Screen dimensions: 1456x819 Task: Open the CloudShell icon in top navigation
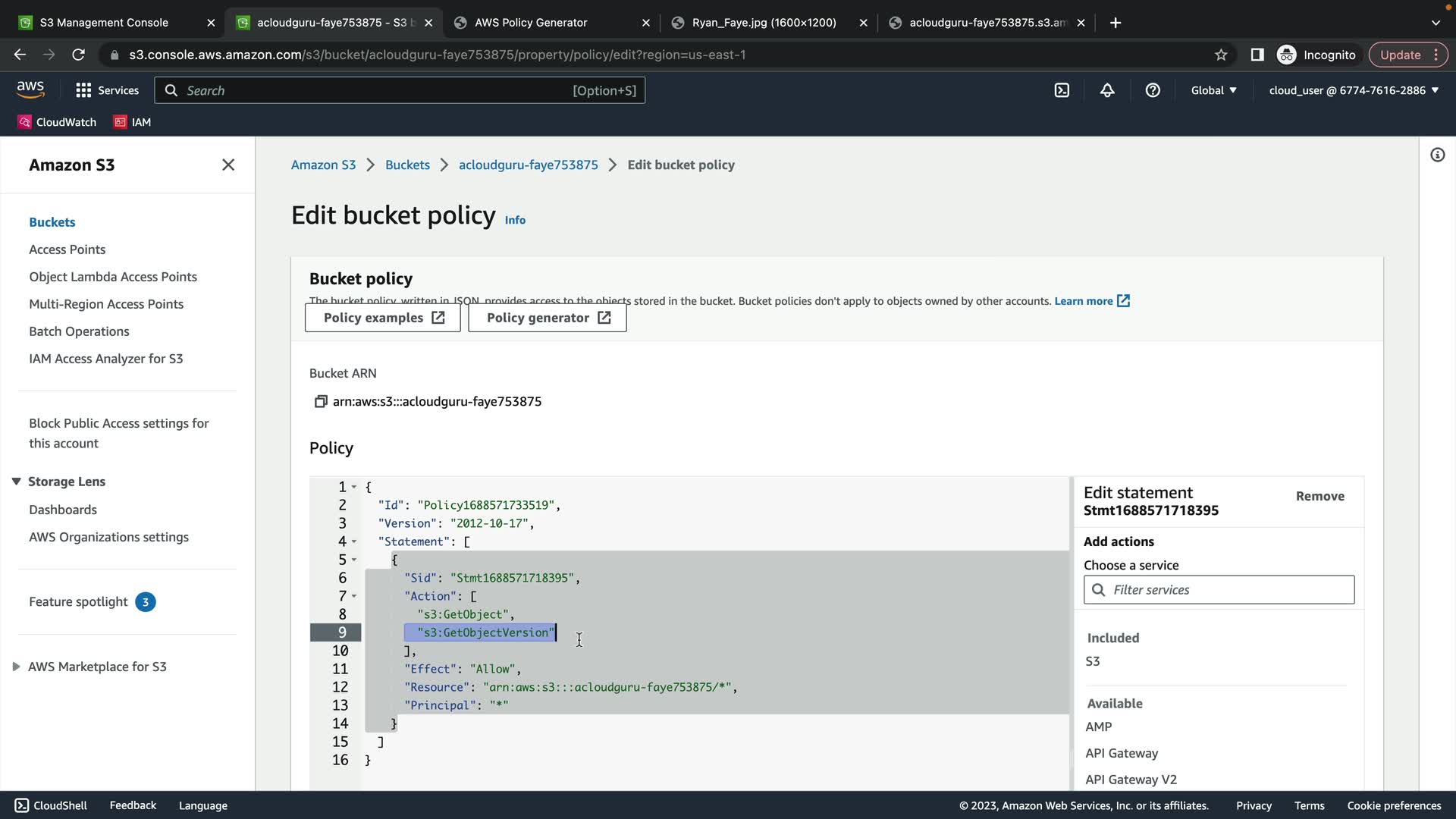(x=1062, y=90)
